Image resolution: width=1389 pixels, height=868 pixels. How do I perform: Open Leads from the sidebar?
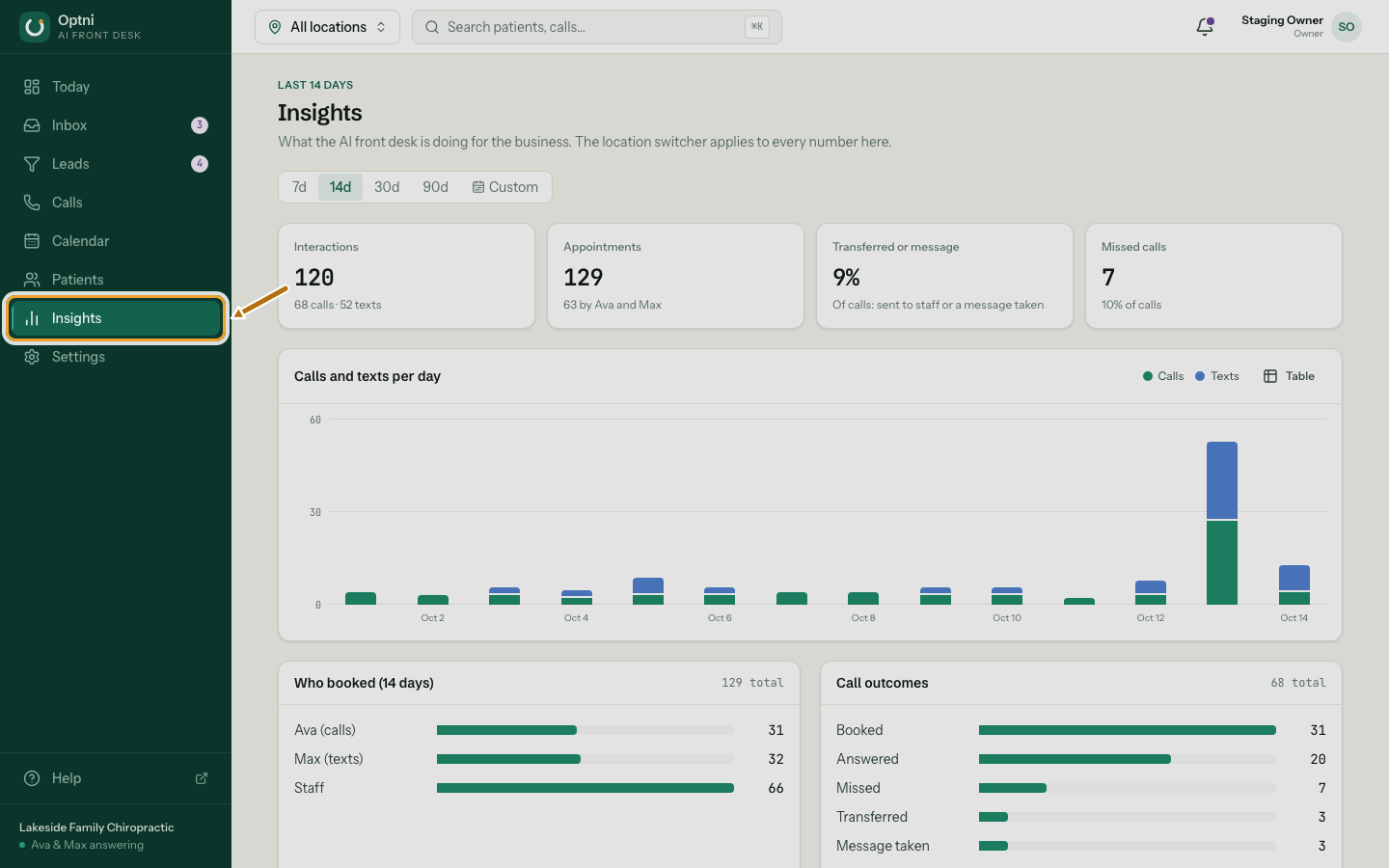click(x=116, y=164)
